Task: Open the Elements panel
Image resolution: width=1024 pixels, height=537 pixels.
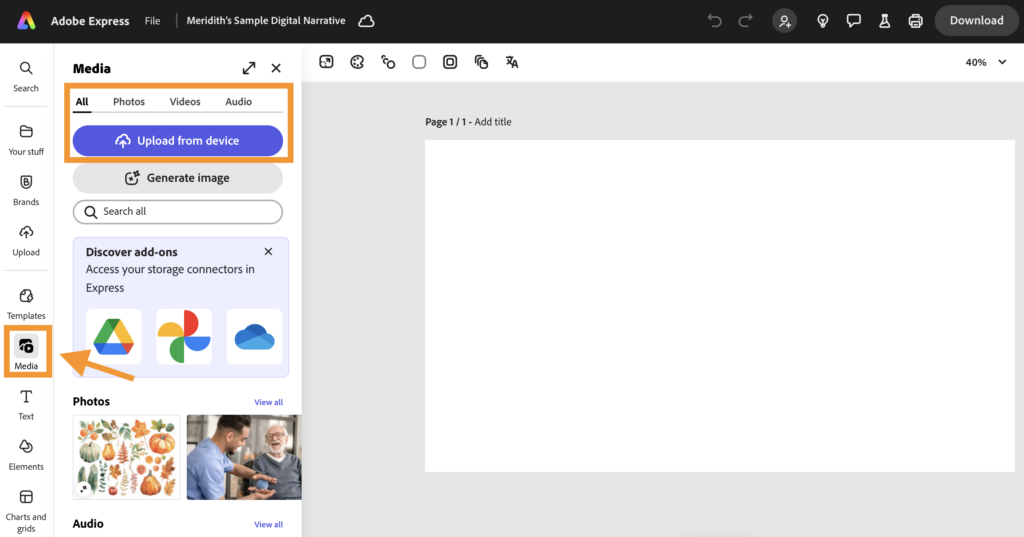Action: coord(26,453)
